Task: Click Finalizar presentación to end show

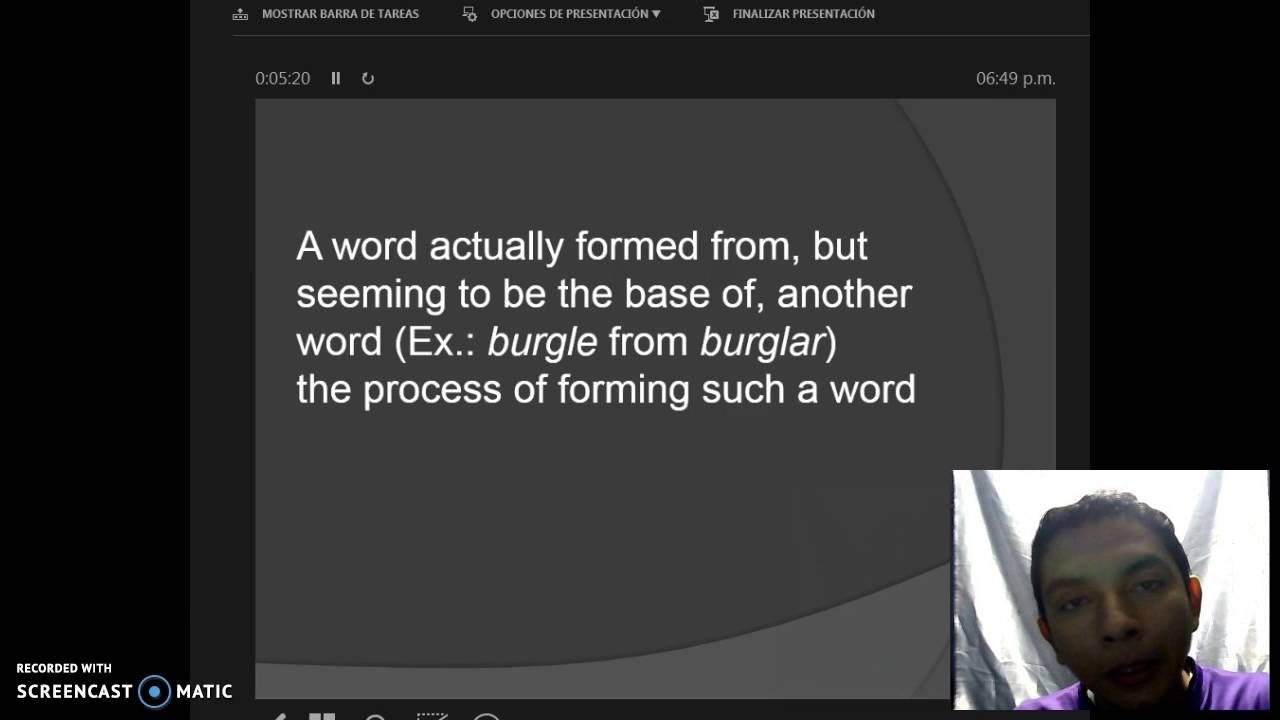Action: [790, 14]
